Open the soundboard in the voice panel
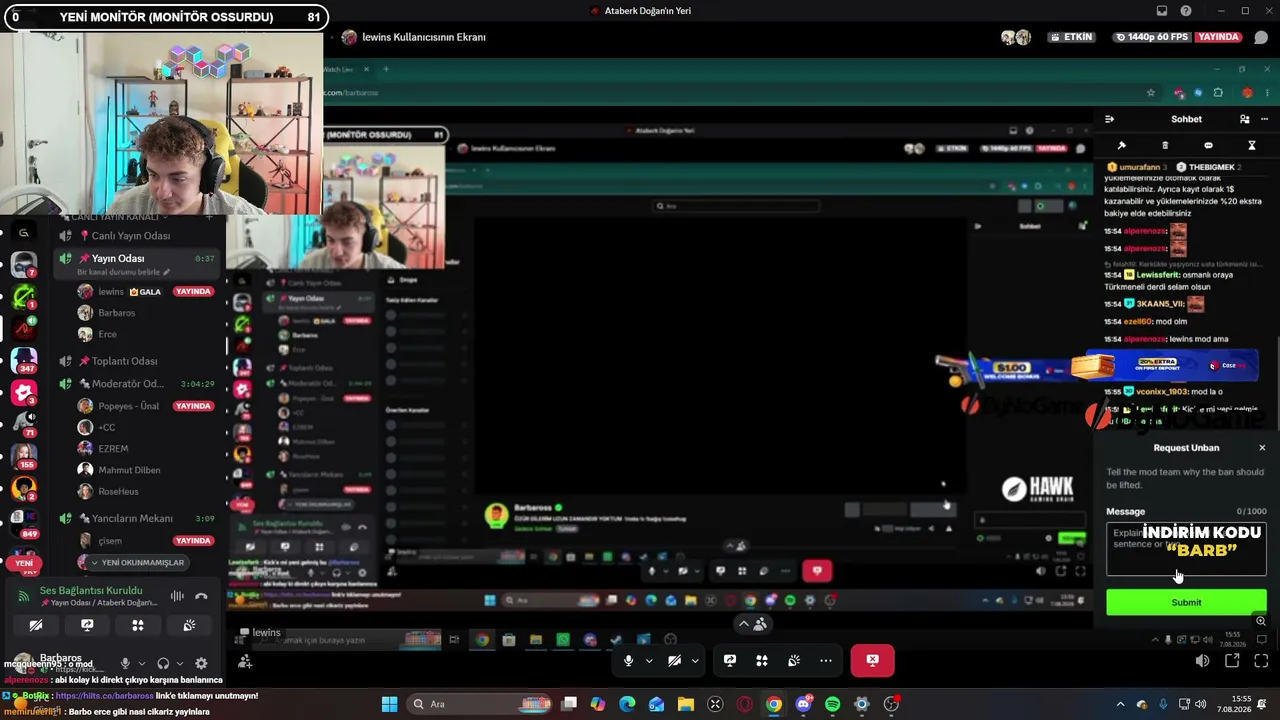1280x720 pixels. tap(189, 625)
